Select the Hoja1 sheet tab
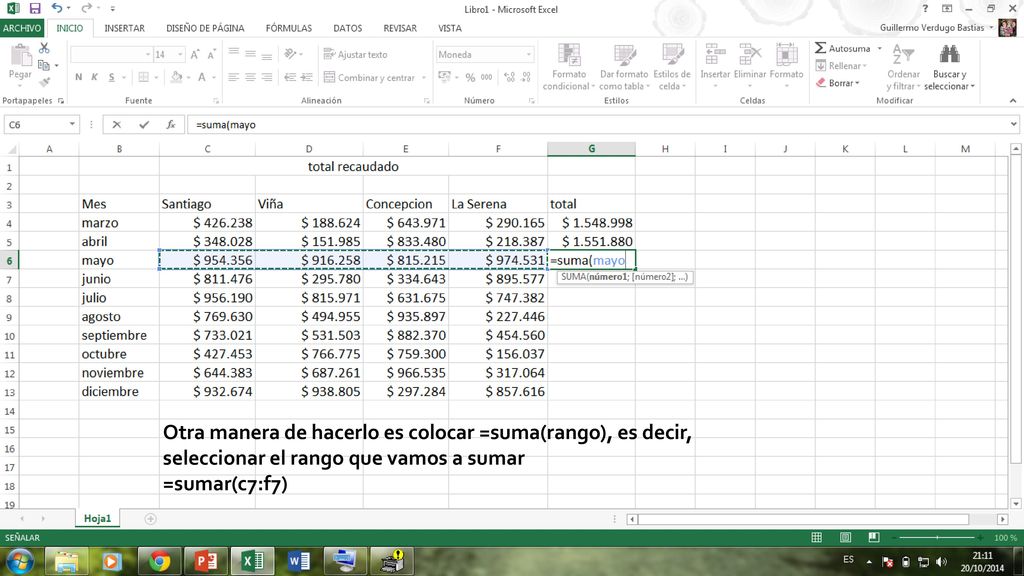 (x=97, y=519)
